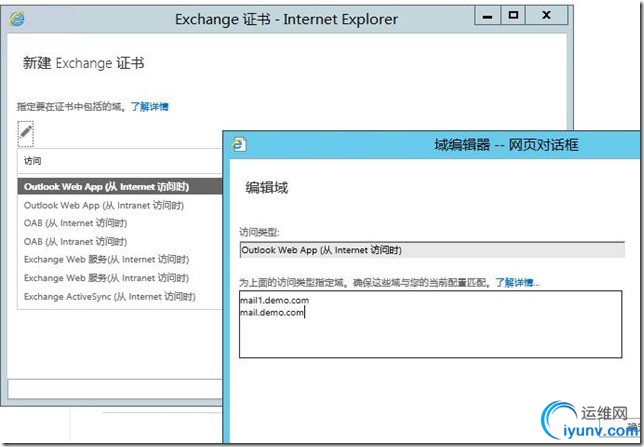Click the IE page icon in 域编辑器 dialog title bar

[239, 145]
